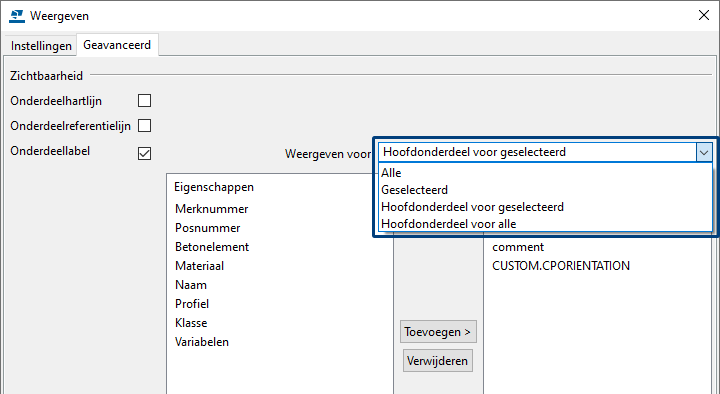Select Klasse in Eigenschappen list
Screen dimensions: 720x394
[x=191, y=323]
